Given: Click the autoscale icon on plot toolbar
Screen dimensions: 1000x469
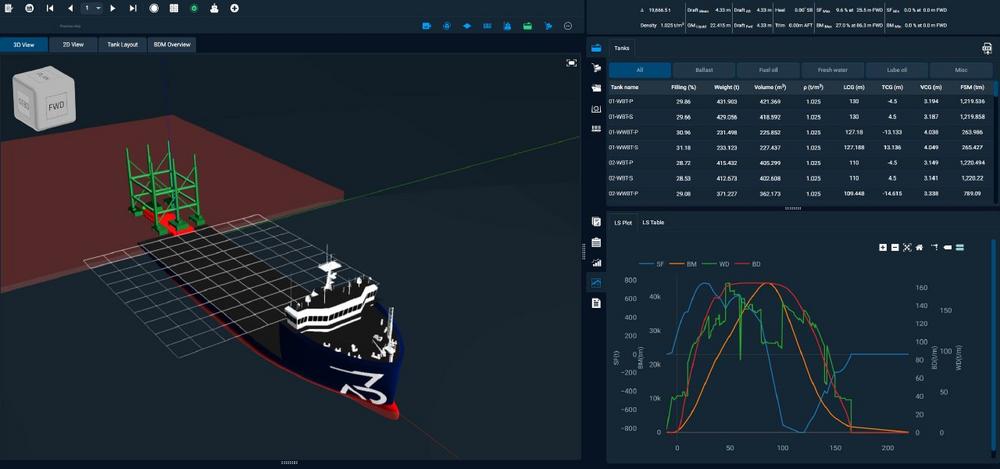Looking at the screenshot, I should coord(907,247).
